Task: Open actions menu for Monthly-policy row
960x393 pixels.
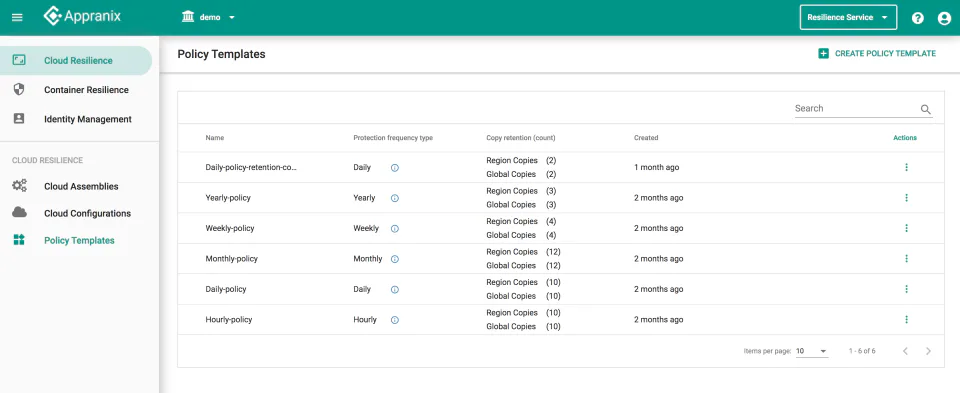Action: pos(906,258)
